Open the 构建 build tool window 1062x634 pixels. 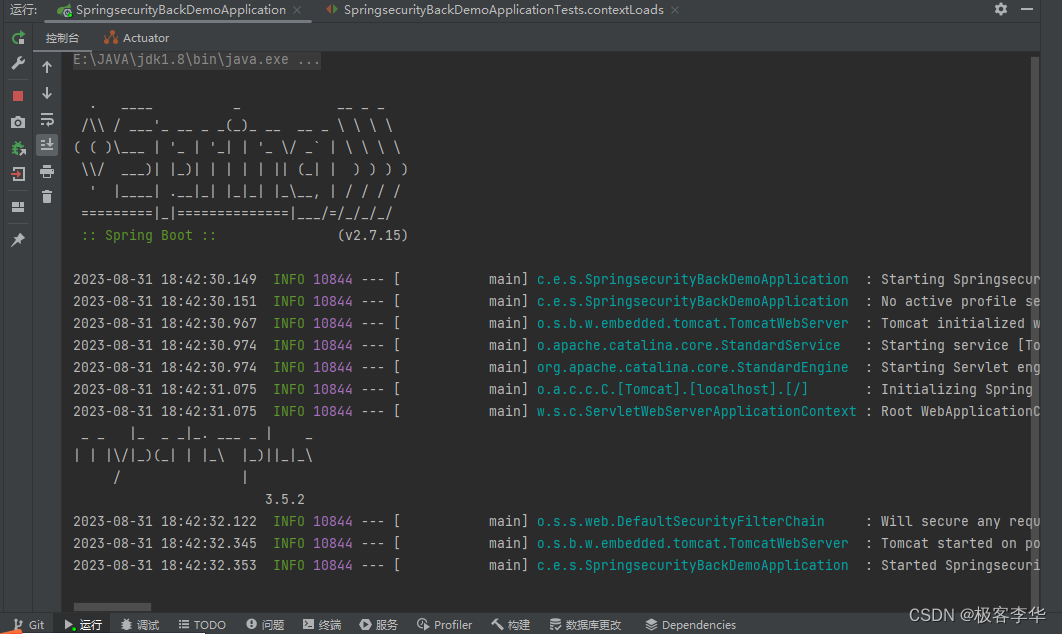(511, 625)
